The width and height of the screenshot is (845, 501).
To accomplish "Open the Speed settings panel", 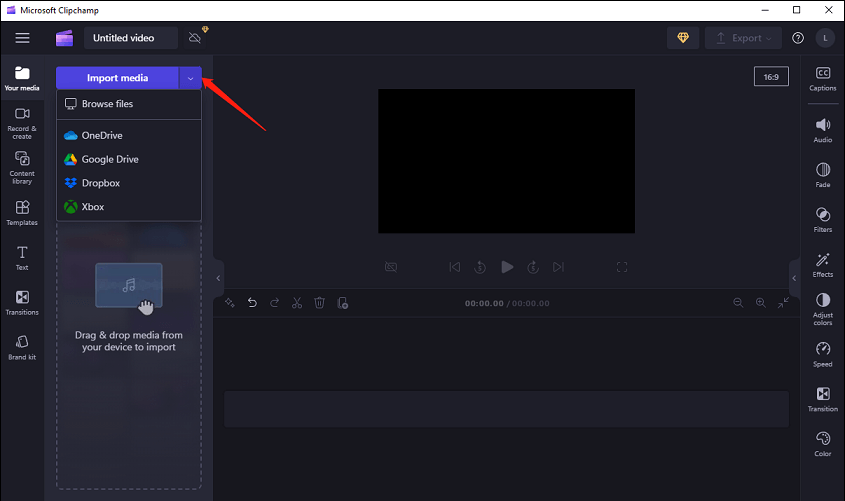I will (x=822, y=354).
